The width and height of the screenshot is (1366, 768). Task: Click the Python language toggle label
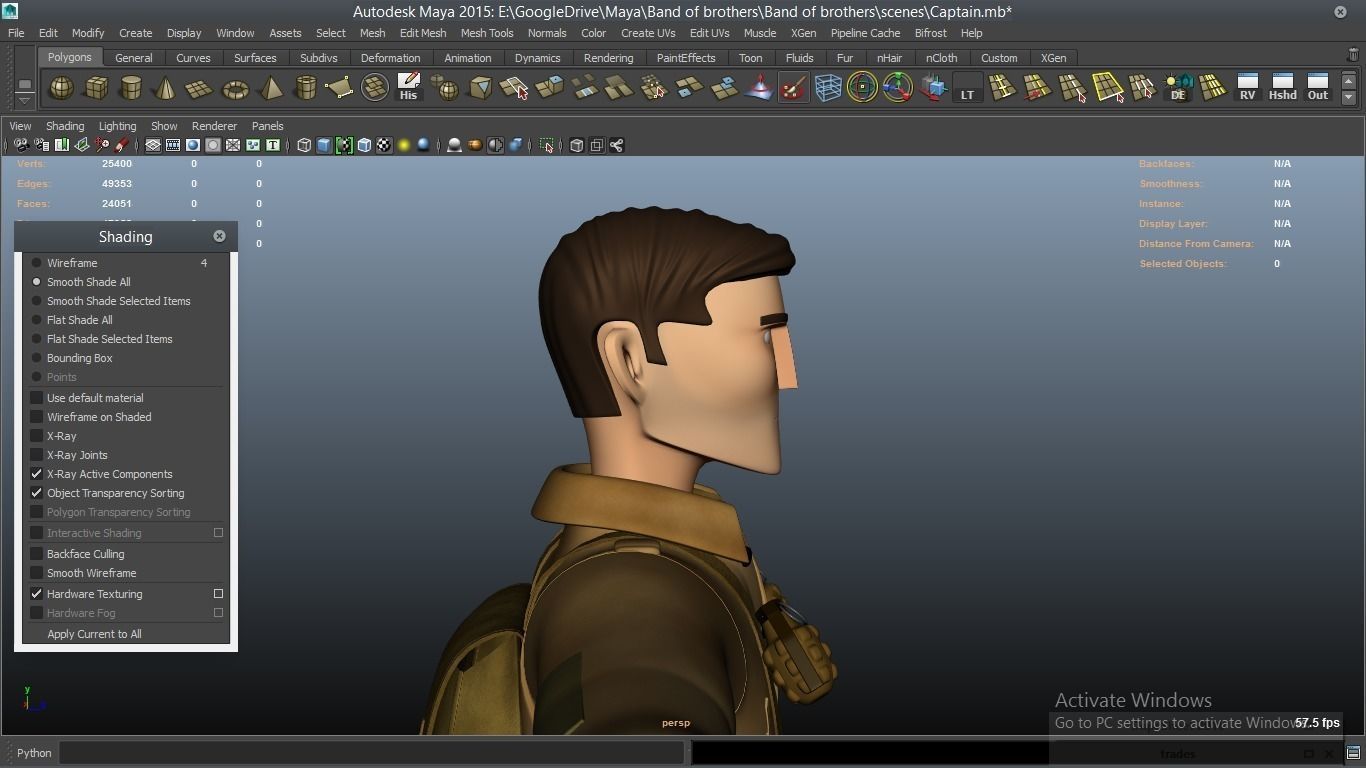click(34, 753)
